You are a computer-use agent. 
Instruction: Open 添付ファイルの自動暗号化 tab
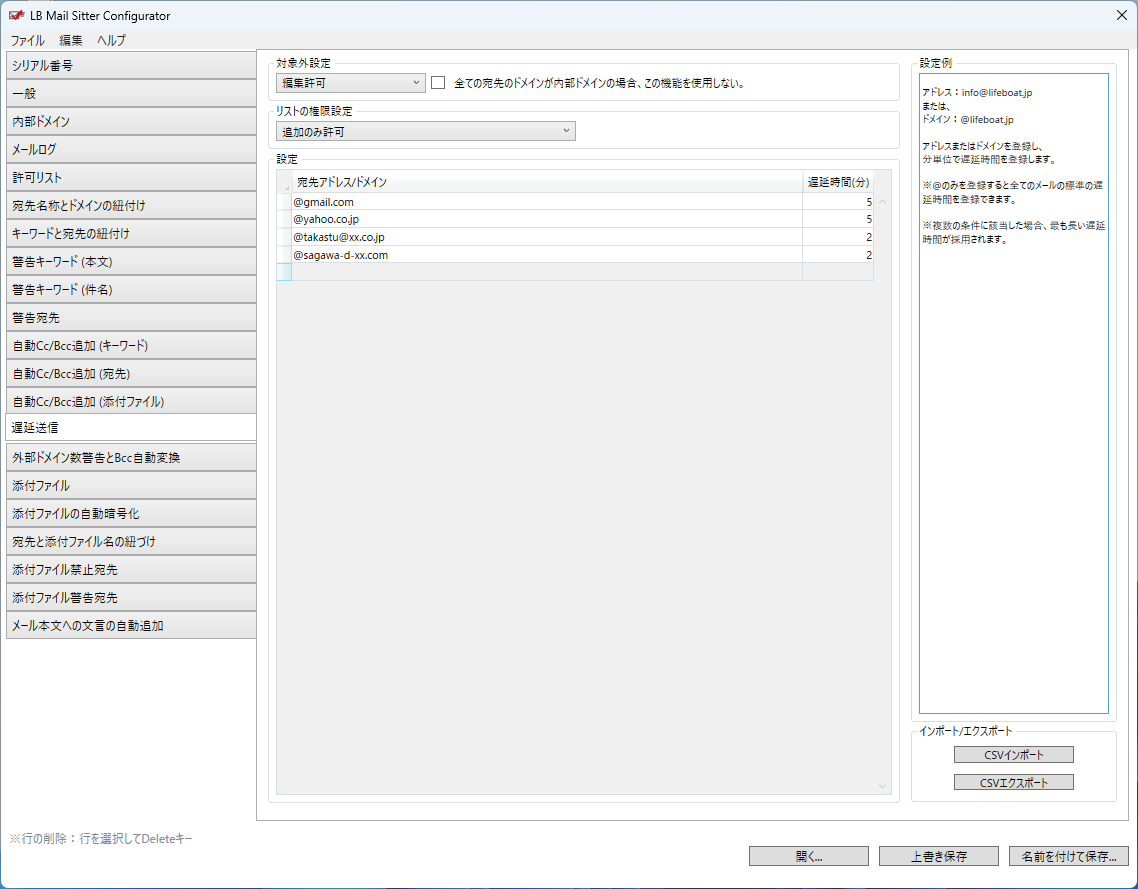pyautogui.click(x=131, y=514)
